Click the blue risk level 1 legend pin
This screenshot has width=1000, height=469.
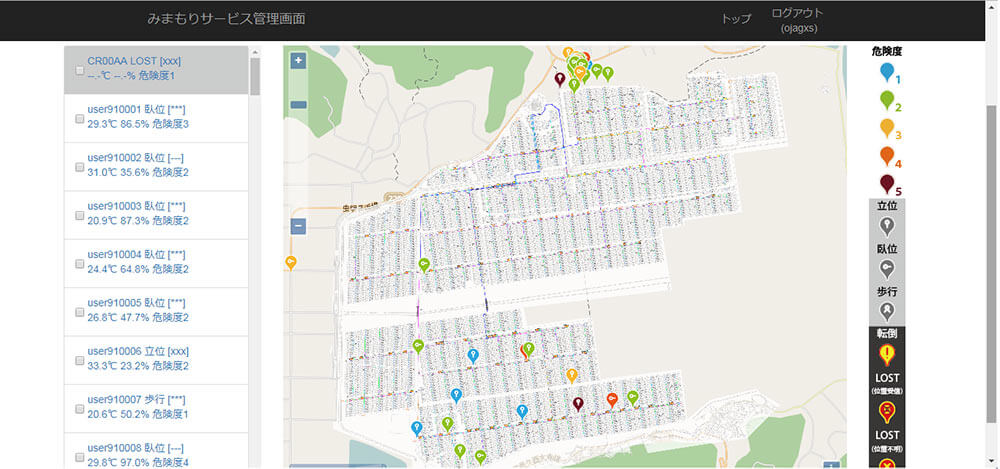click(x=886, y=72)
